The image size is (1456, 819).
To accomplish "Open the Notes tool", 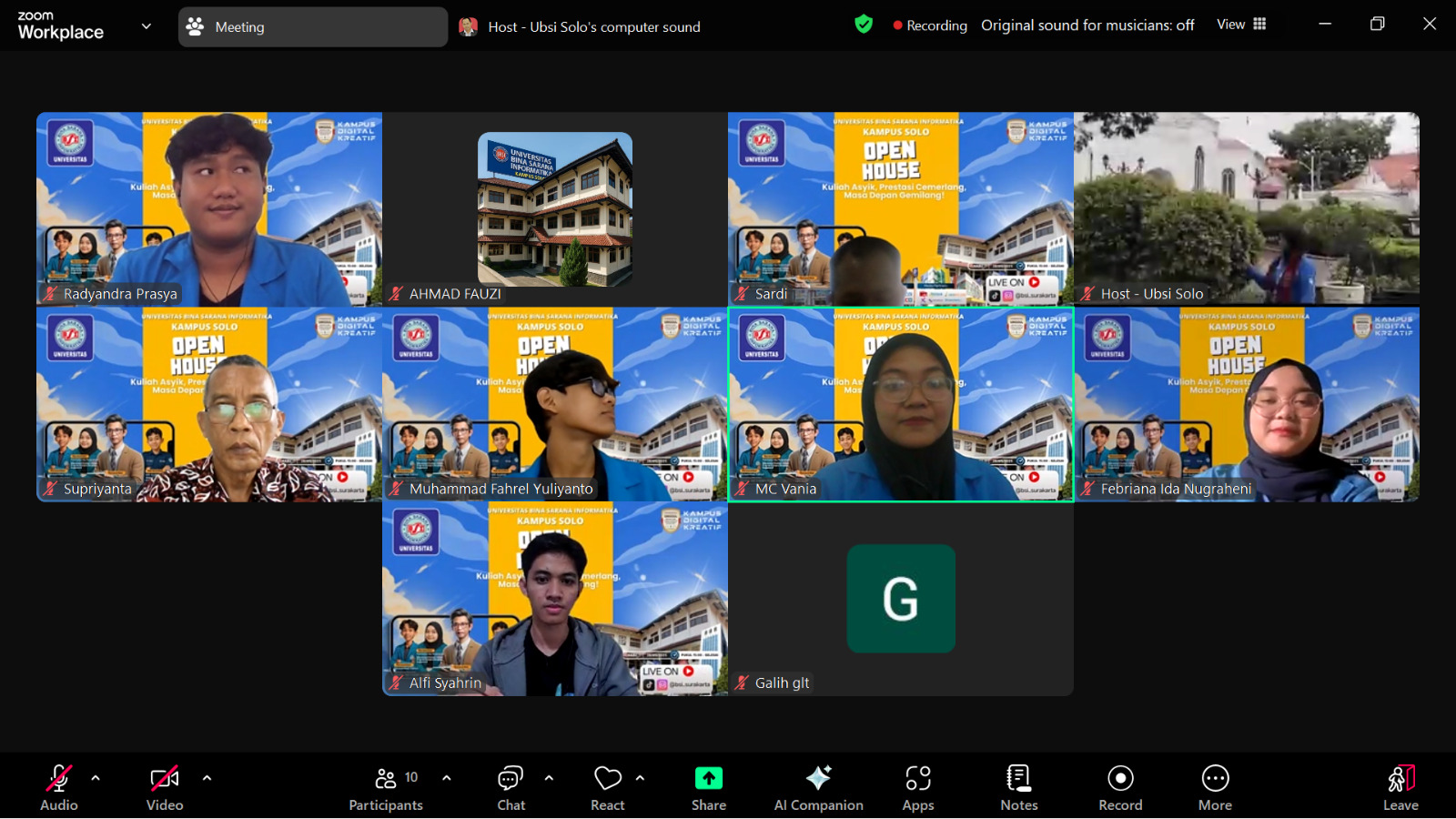I will click(1019, 788).
